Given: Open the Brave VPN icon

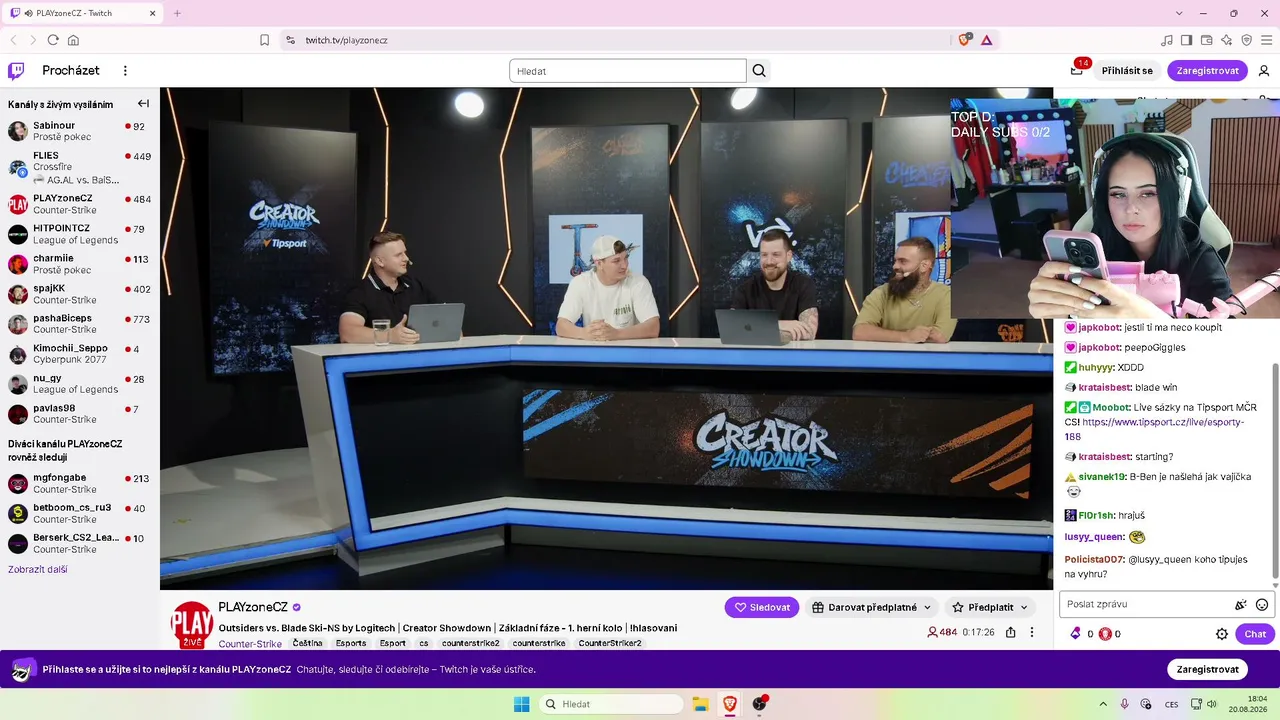Looking at the screenshot, I should pyautogui.click(x=1246, y=40).
